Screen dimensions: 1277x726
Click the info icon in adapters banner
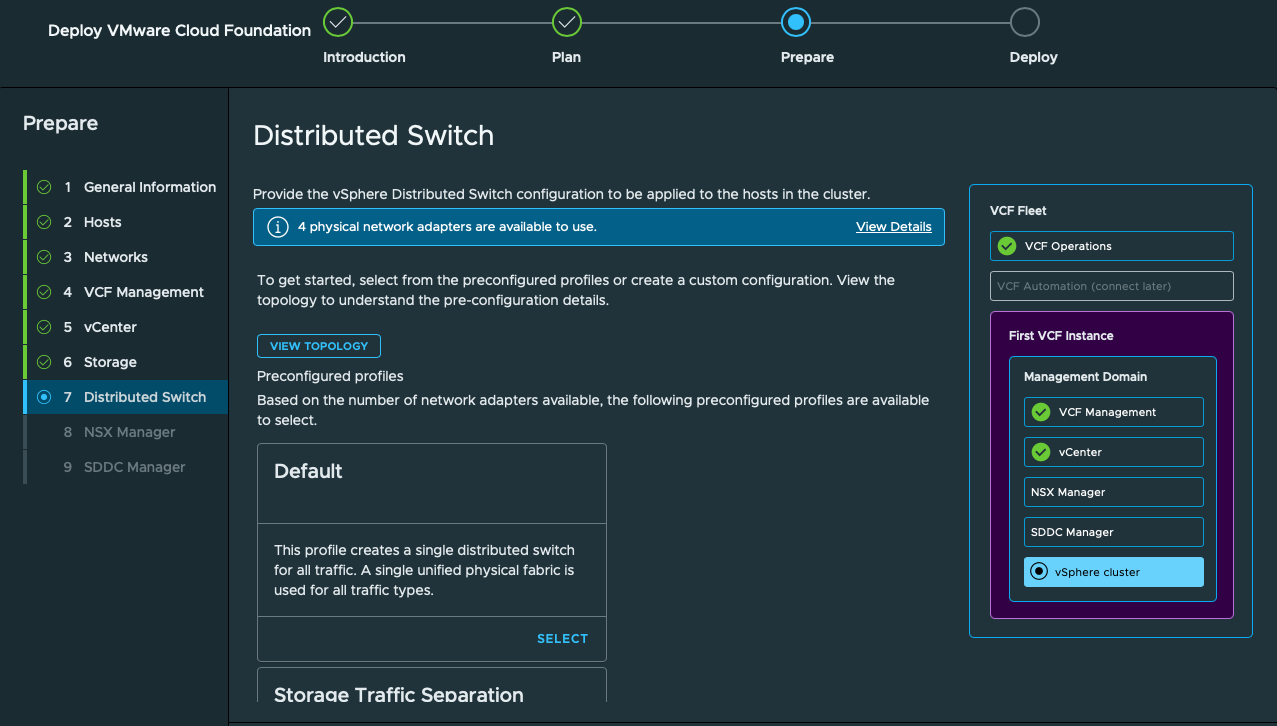coord(278,227)
